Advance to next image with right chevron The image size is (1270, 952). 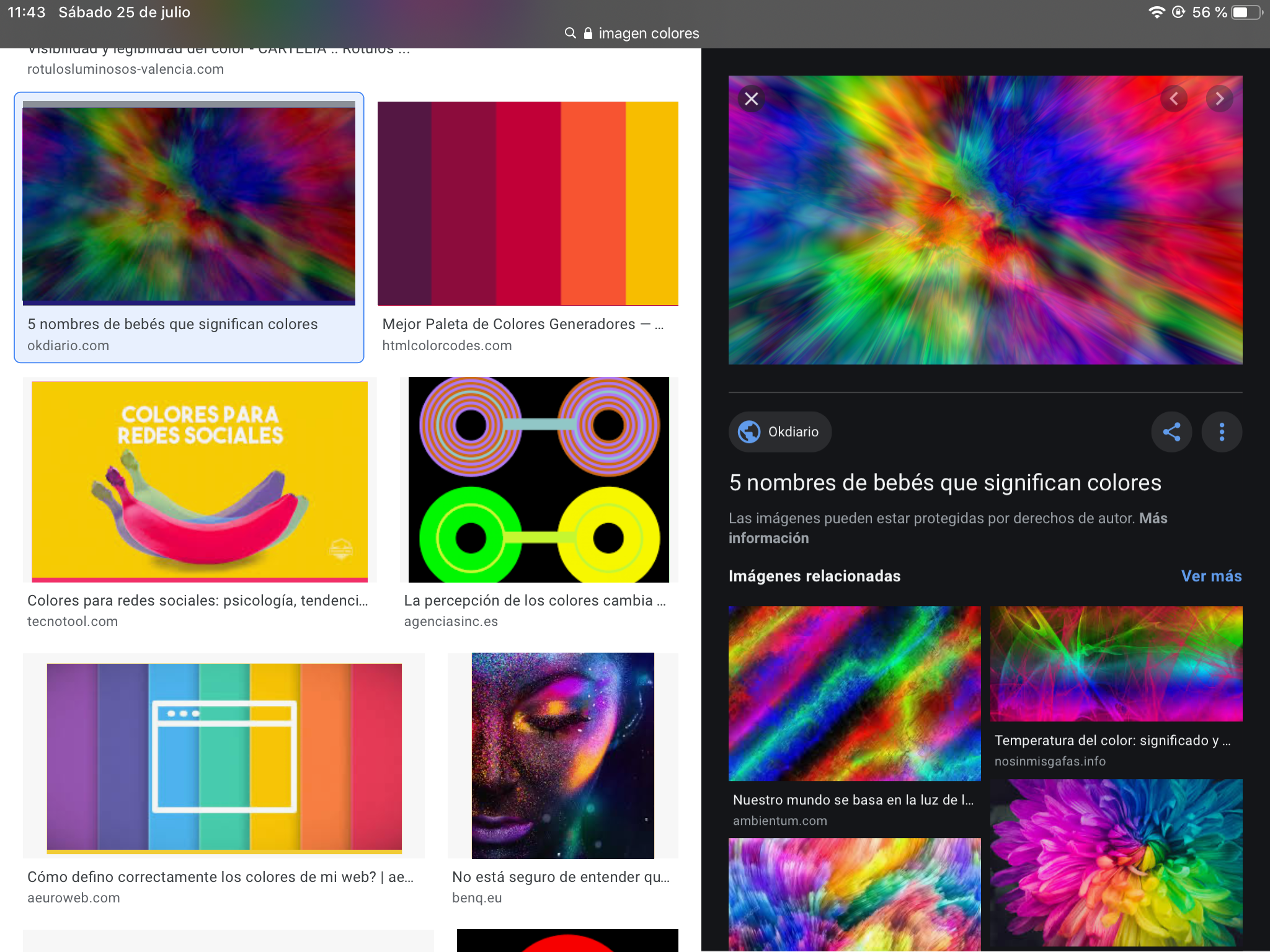tap(1219, 99)
